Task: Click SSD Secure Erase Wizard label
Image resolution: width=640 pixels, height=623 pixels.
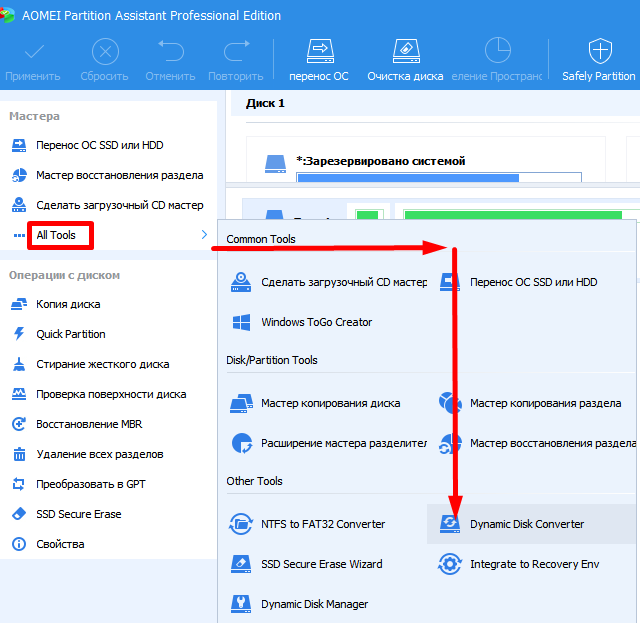Action: (322, 564)
